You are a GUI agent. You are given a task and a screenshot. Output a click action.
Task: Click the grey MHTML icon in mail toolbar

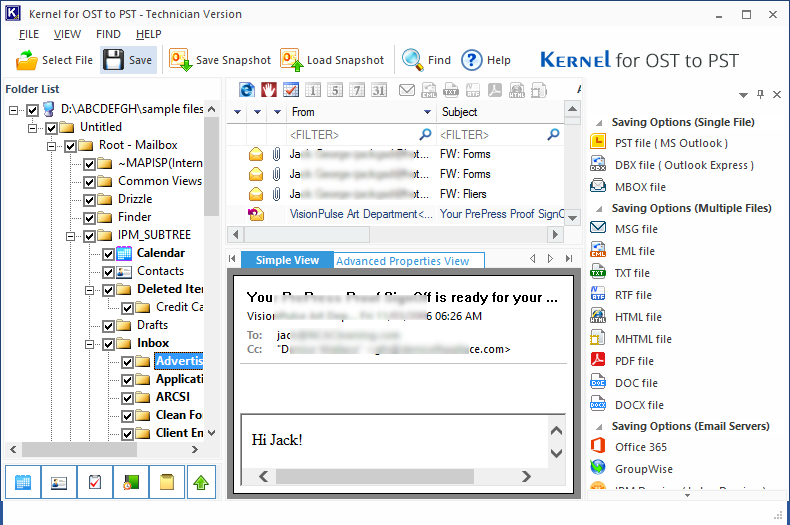click(539, 90)
